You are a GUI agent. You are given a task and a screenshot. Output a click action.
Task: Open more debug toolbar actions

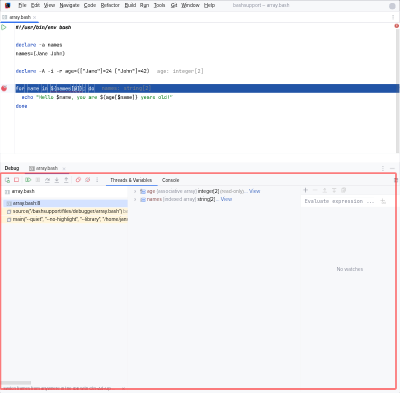[x=97, y=180]
